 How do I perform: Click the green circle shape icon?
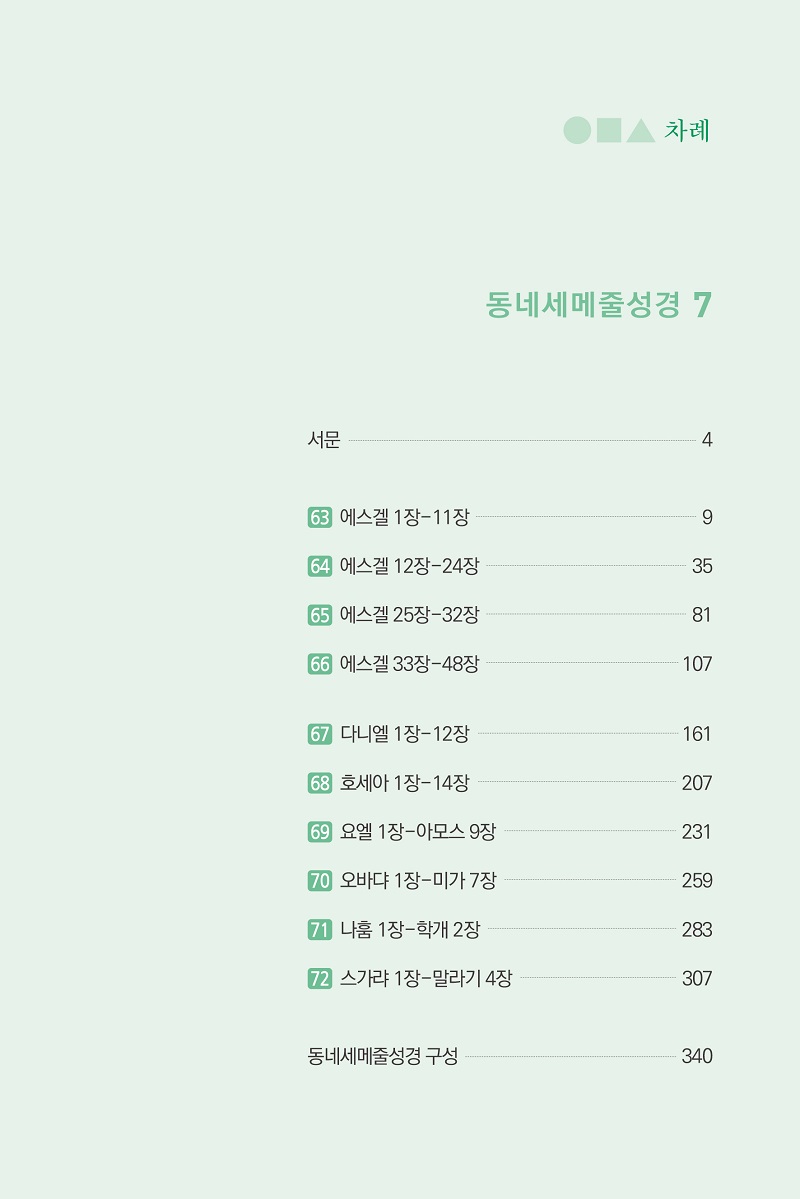pos(577,130)
